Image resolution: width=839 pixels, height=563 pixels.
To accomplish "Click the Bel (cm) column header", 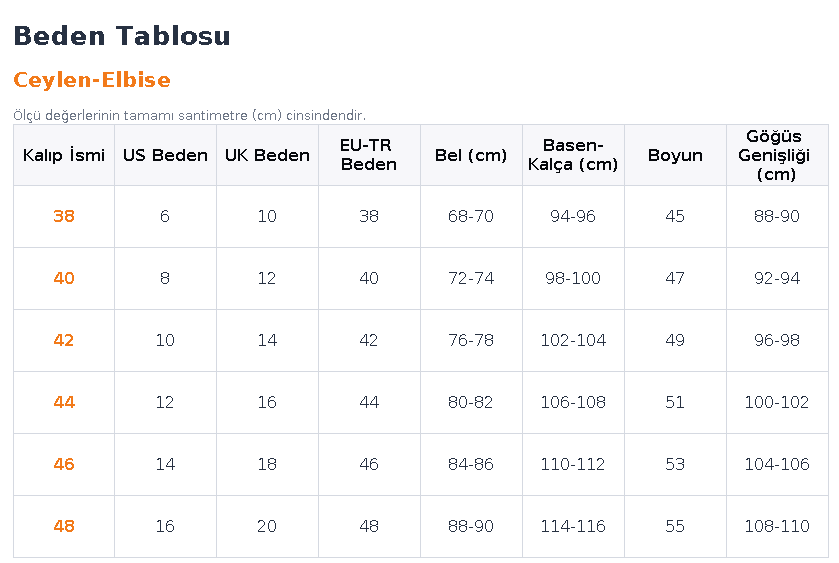I will 471,155.
